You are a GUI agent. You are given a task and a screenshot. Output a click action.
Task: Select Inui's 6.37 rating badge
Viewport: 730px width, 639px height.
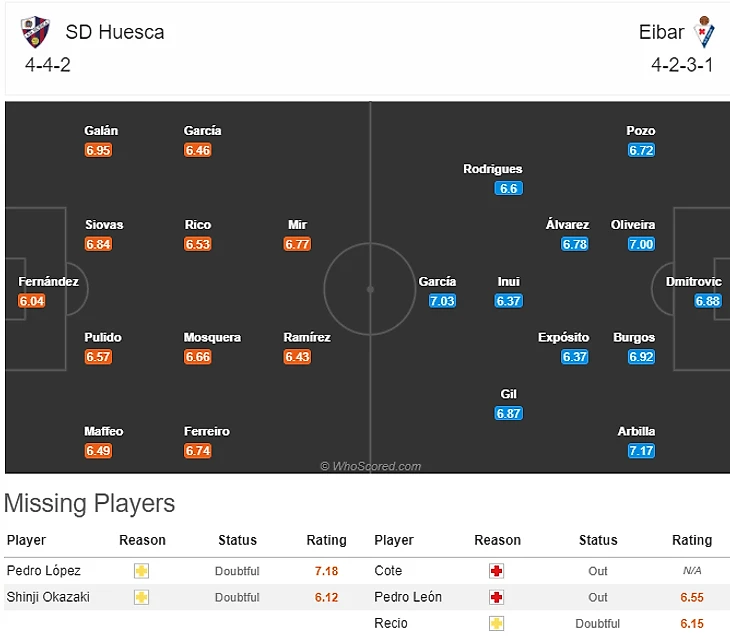[508, 301]
